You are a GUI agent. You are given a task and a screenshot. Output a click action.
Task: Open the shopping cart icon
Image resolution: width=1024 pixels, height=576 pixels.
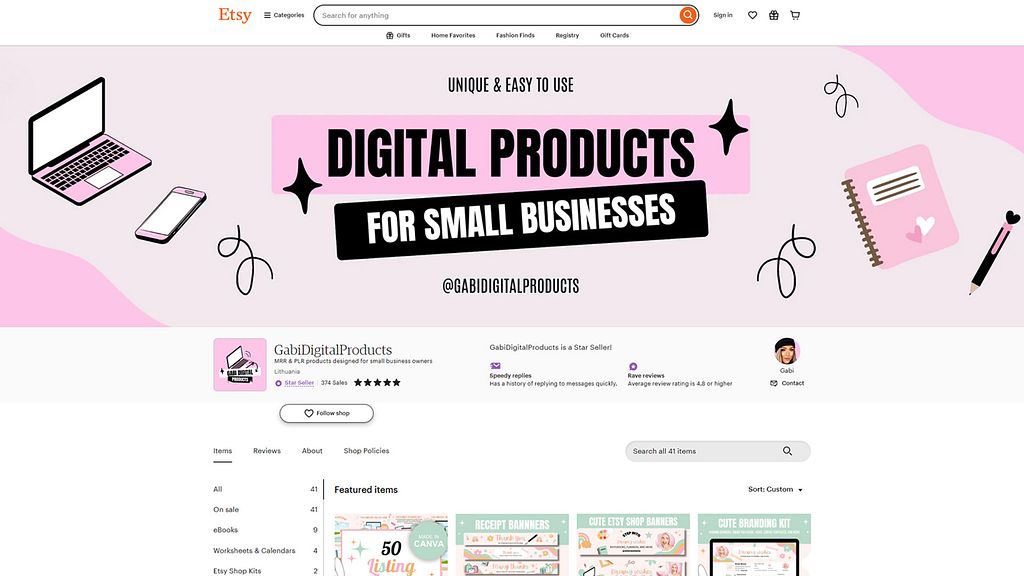coord(795,15)
